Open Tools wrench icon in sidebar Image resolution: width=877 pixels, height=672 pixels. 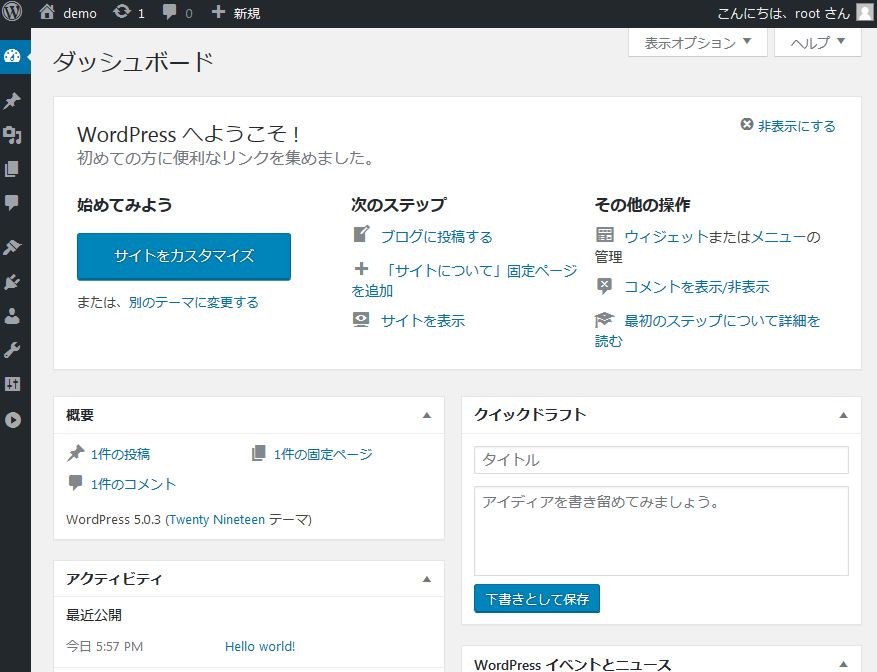[x=12, y=350]
